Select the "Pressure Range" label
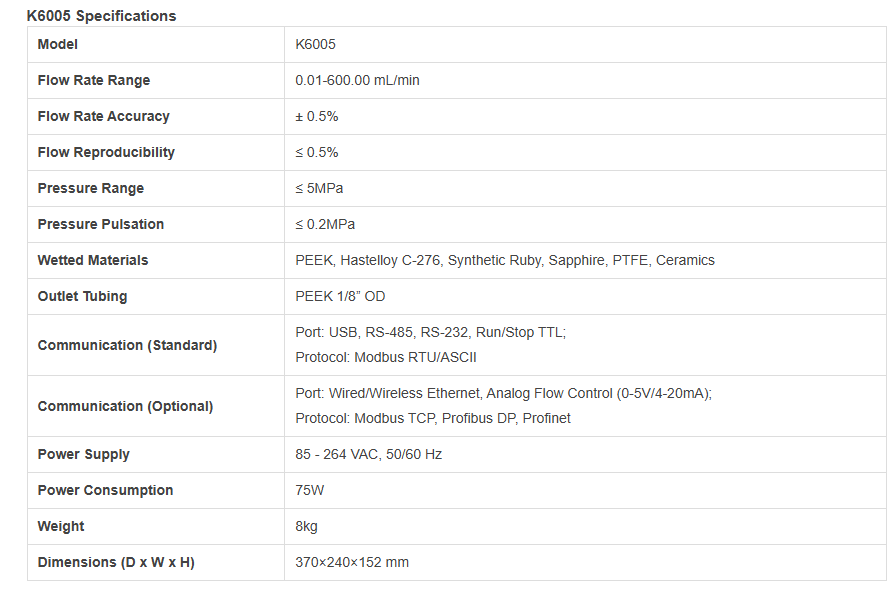The height and width of the screenshot is (595, 895). [x=90, y=188]
